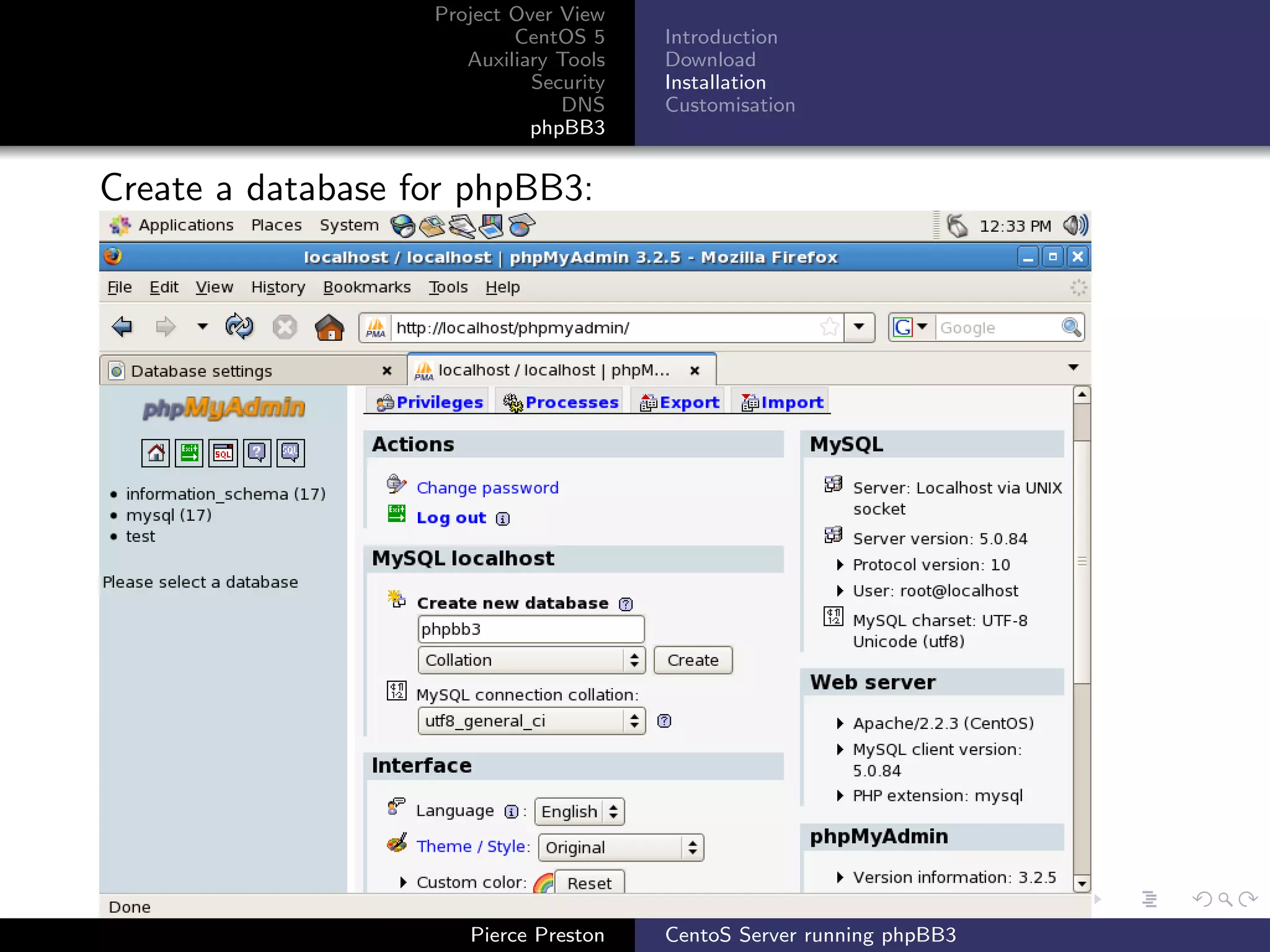Click the help icon next to Create new database
Screen dimensions: 1270x952
tap(626, 604)
